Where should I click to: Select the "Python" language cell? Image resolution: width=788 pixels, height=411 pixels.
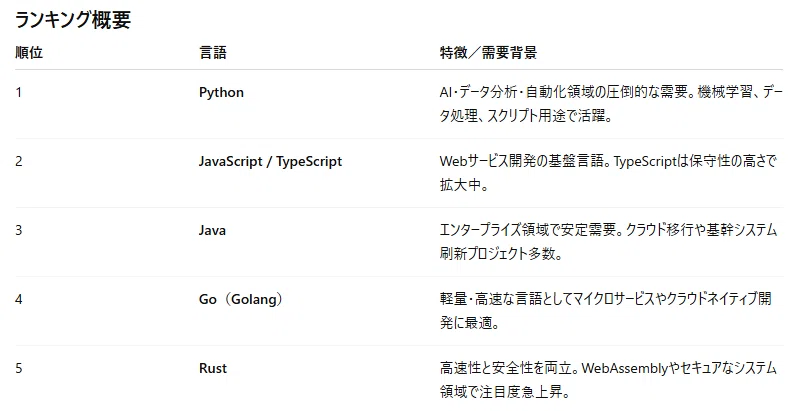pyautogui.click(x=221, y=92)
